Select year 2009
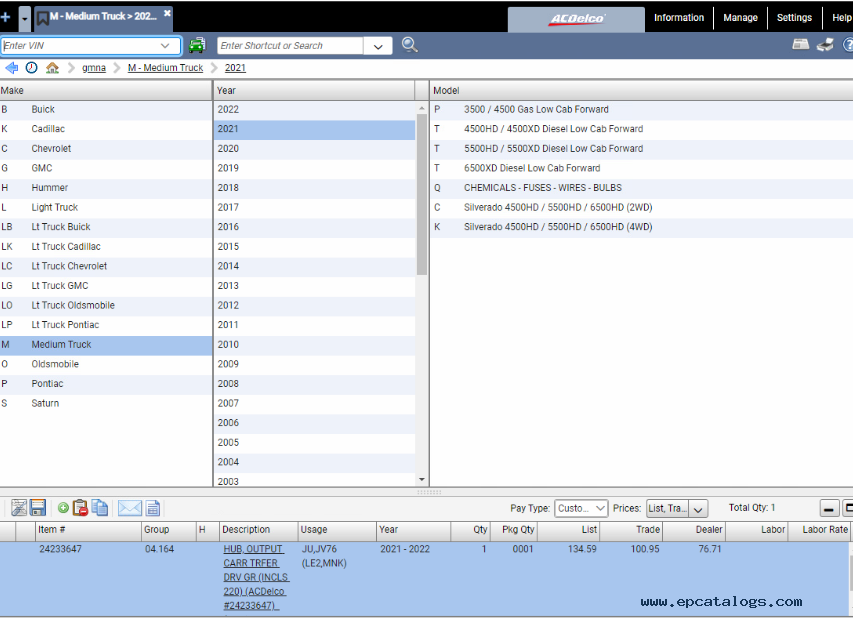The image size is (853, 618). [x=315, y=364]
